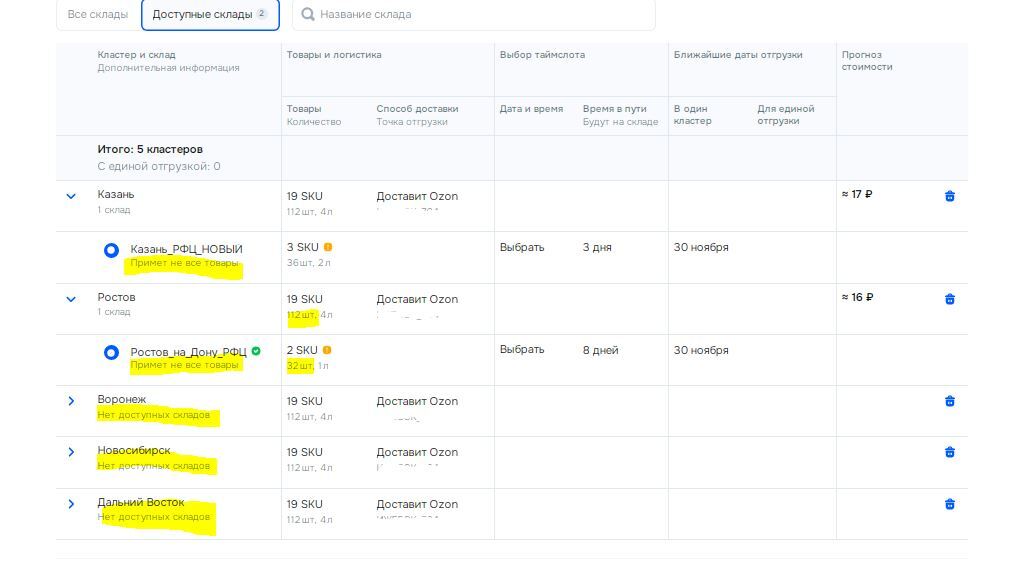Collapse the Ростов cluster
This screenshot has width=1024, height=570.
coord(71,299)
